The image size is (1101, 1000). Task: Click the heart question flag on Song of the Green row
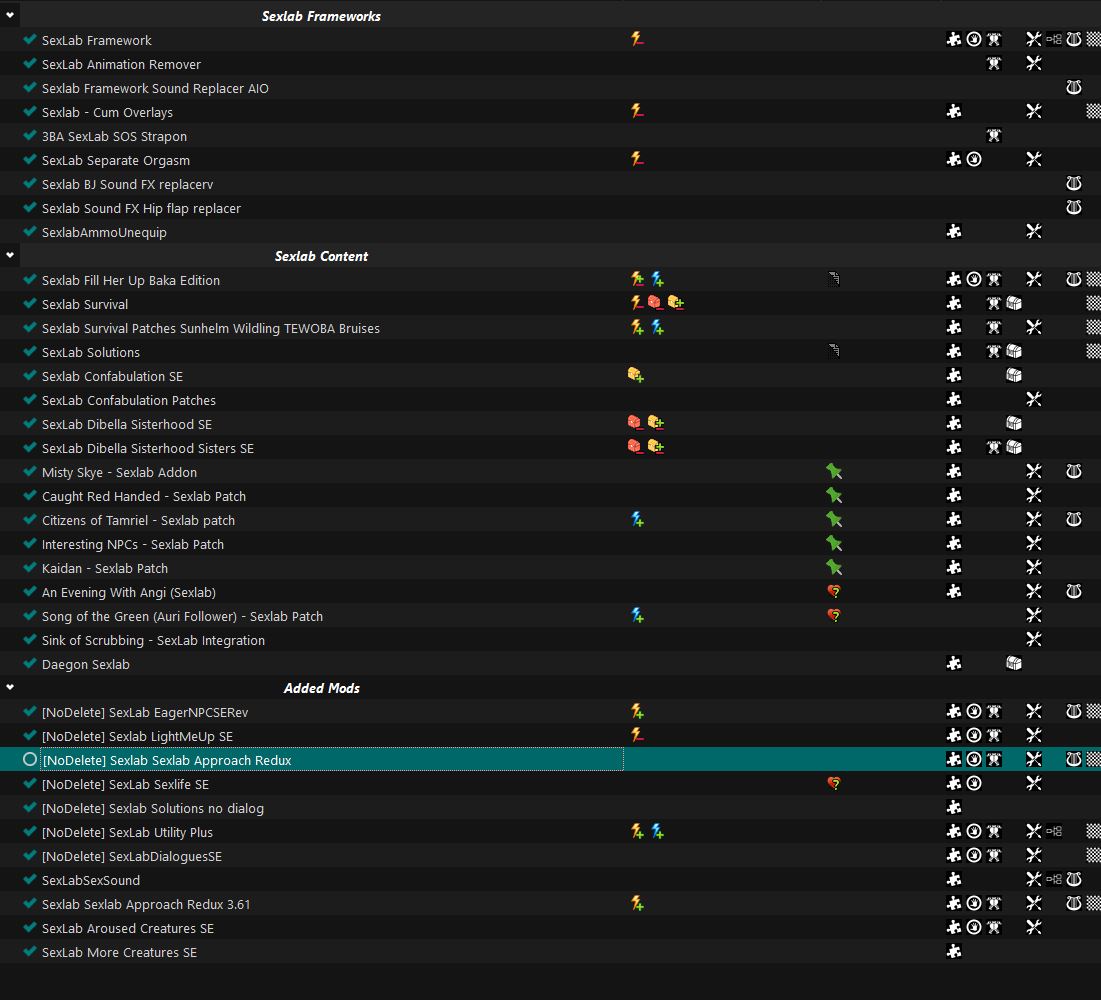point(833,615)
